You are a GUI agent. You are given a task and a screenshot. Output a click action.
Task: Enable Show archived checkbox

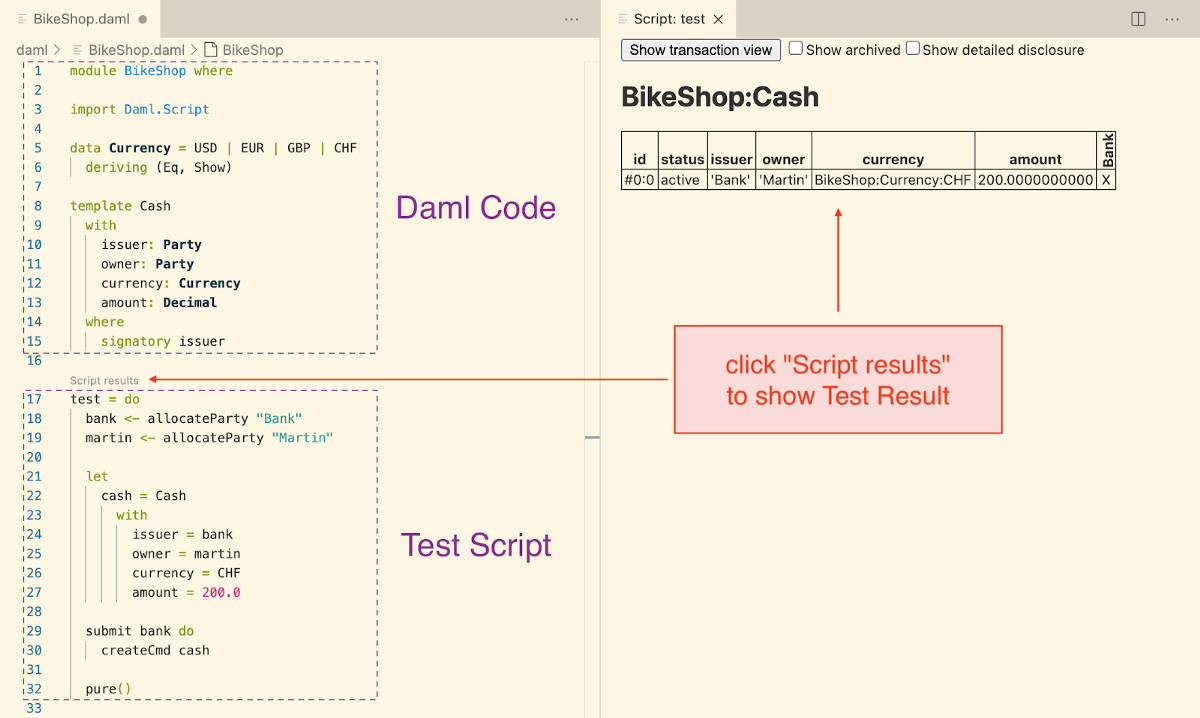796,48
